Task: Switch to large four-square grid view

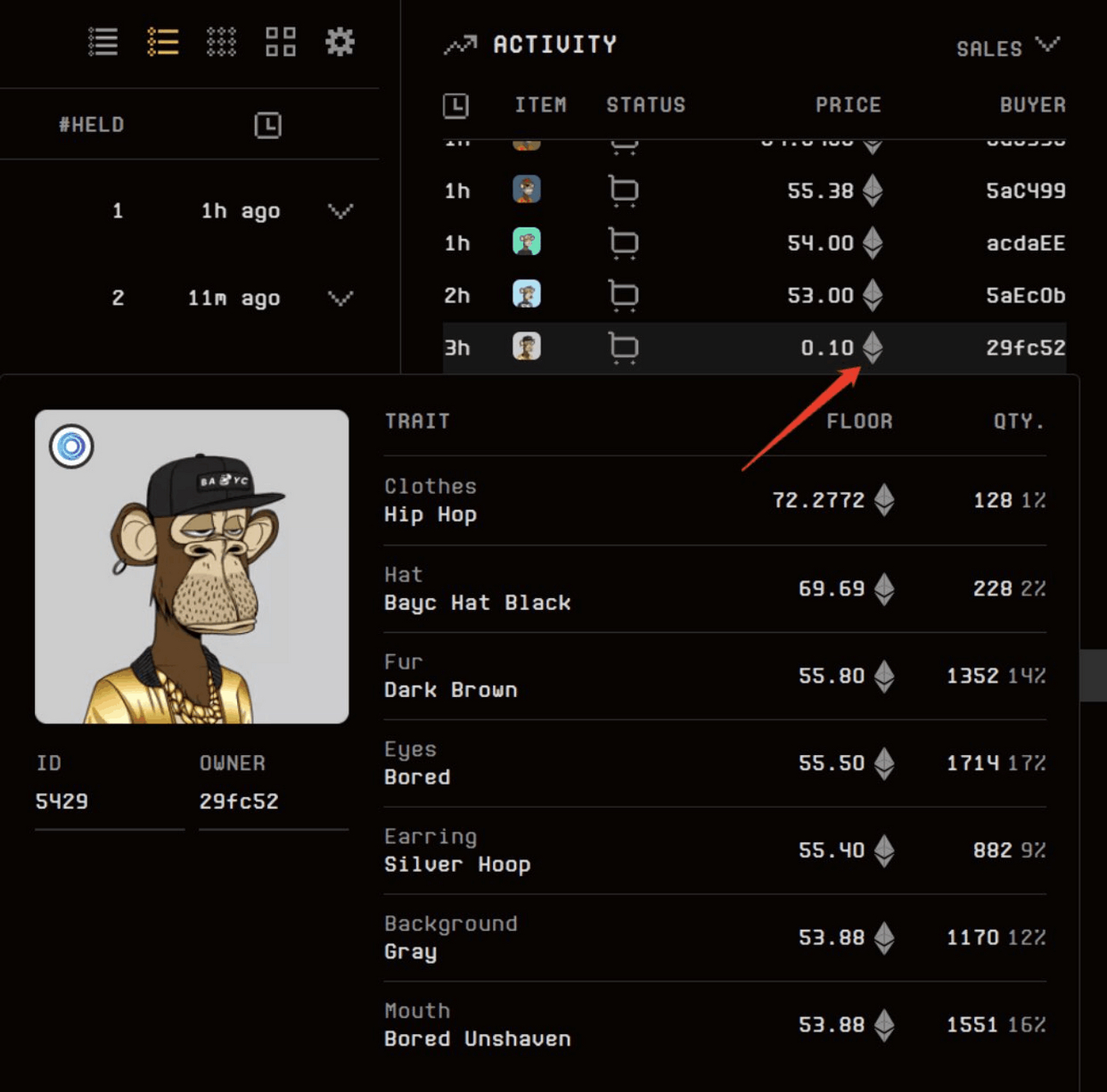Action: (x=281, y=42)
